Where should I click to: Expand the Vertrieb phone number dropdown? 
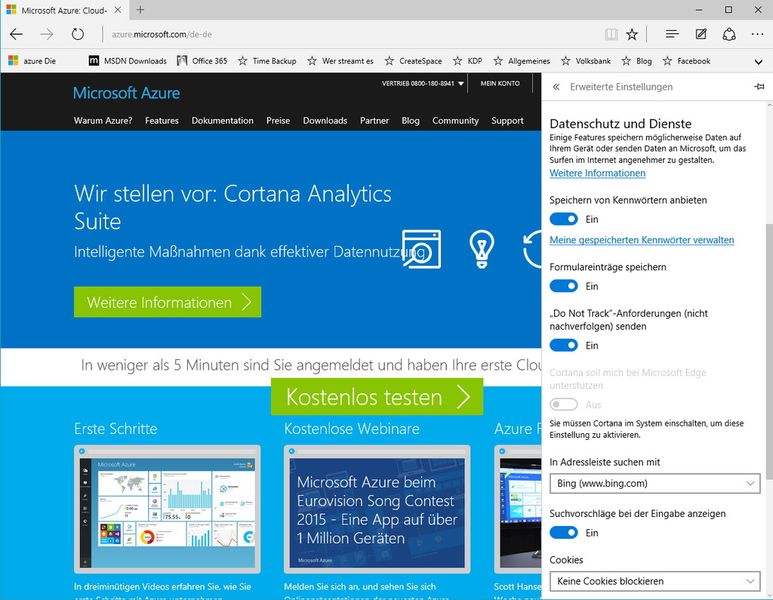[423, 83]
